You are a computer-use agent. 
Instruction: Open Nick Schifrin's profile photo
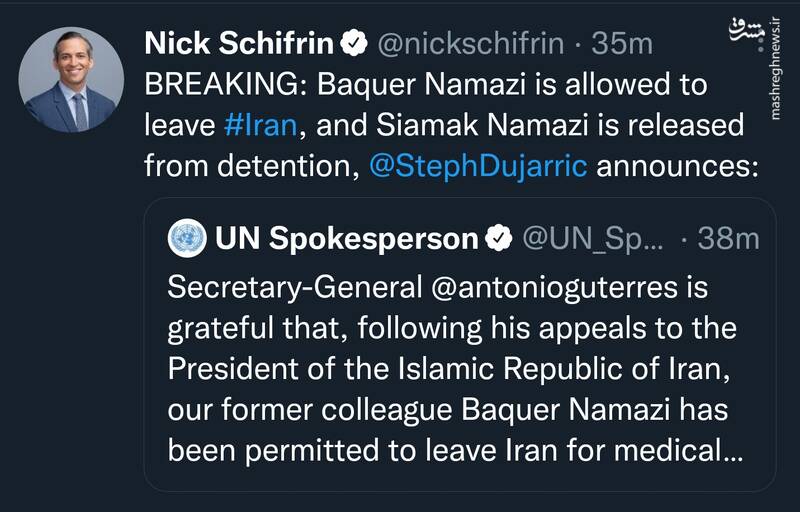pos(72,80)
